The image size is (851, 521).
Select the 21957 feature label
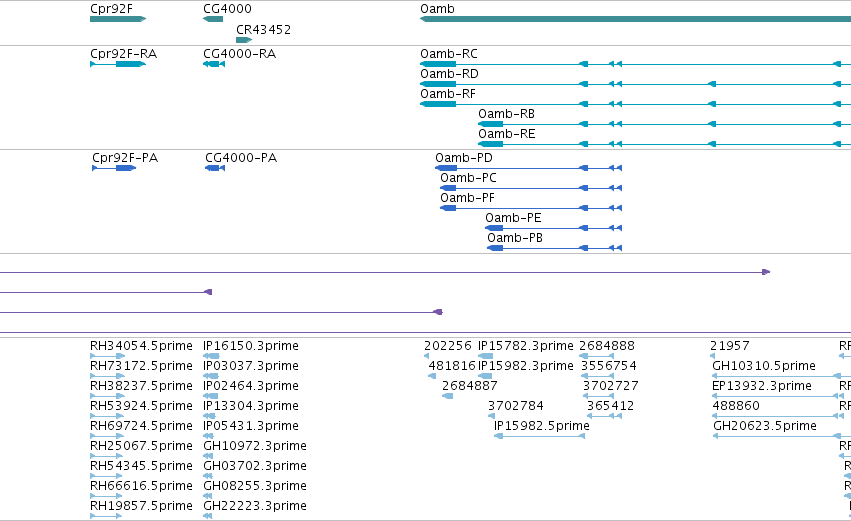pyautogui.click(x=729, y=346)
